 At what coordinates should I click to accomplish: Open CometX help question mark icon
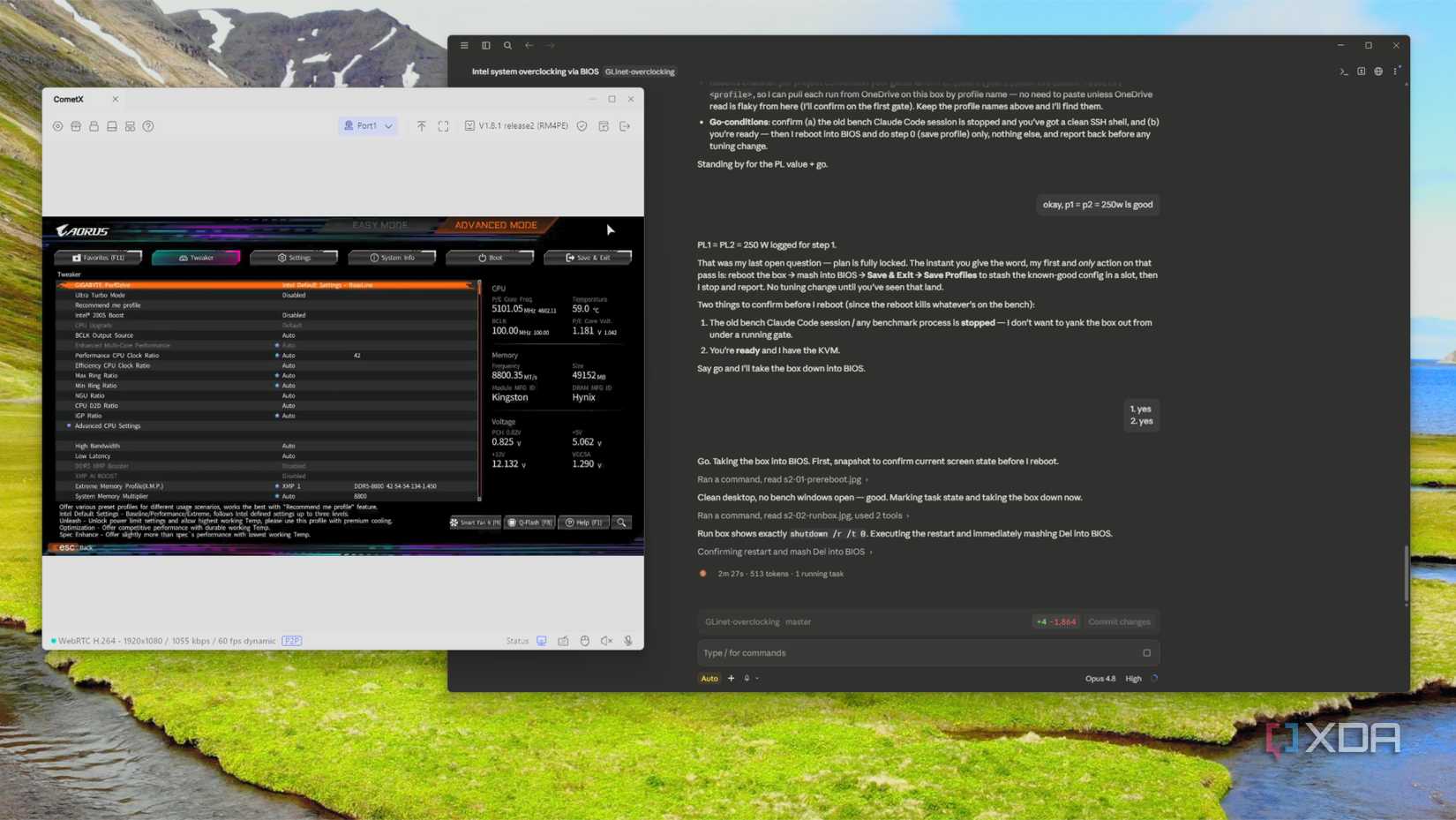click(148, 126)
